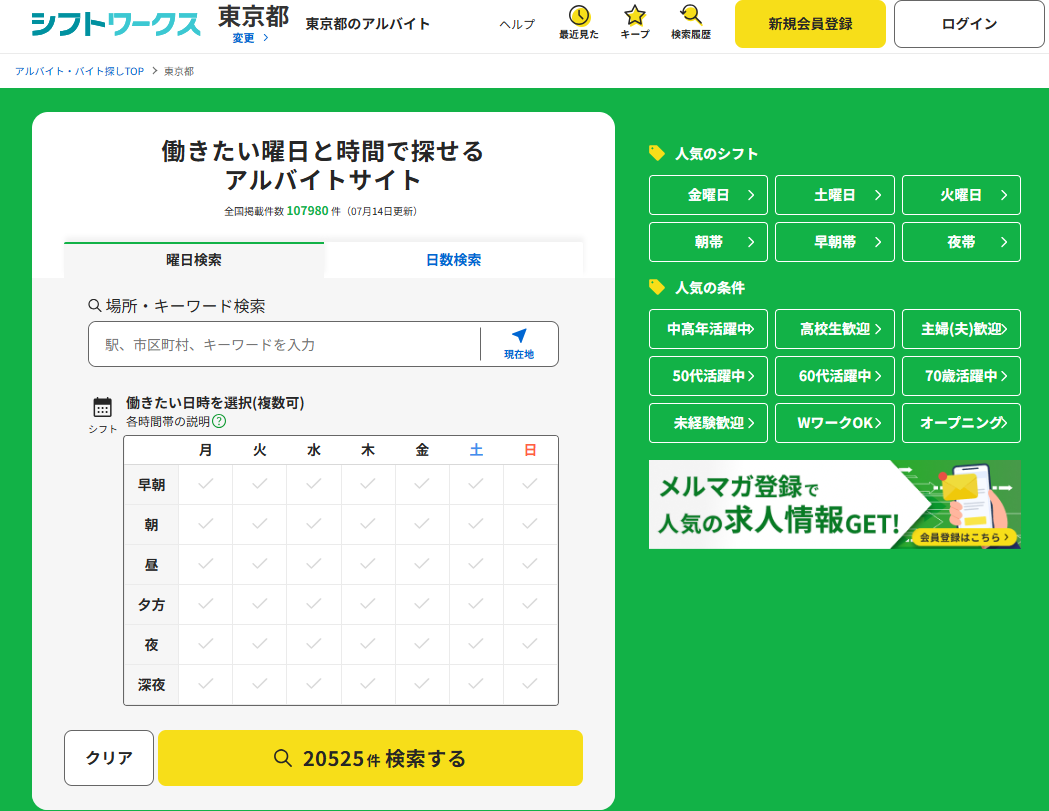
Task: Click the シフト calendar icon
Action: coord(101,405)
